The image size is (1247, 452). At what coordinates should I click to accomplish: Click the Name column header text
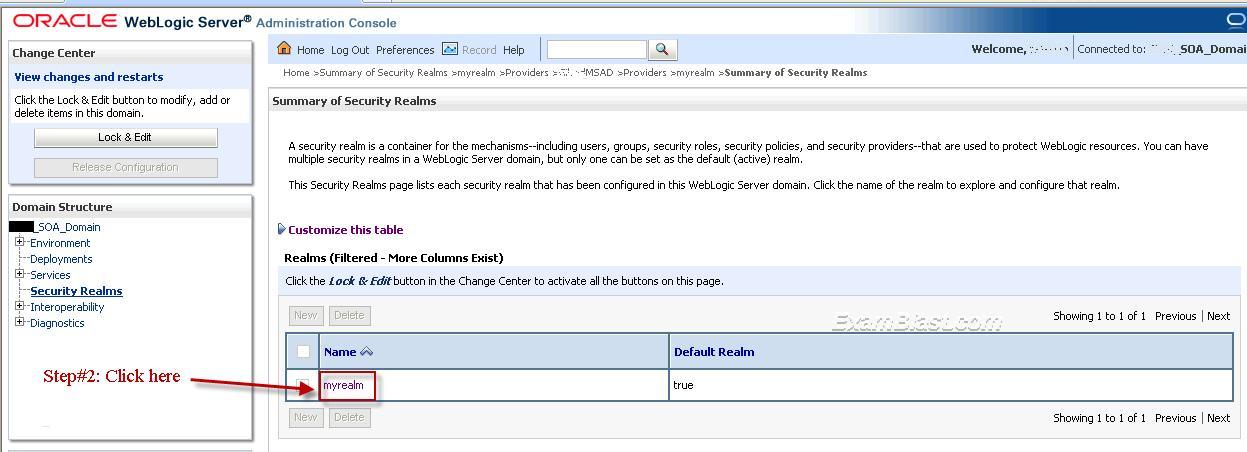pyautogui.click(x=340, y=352)
